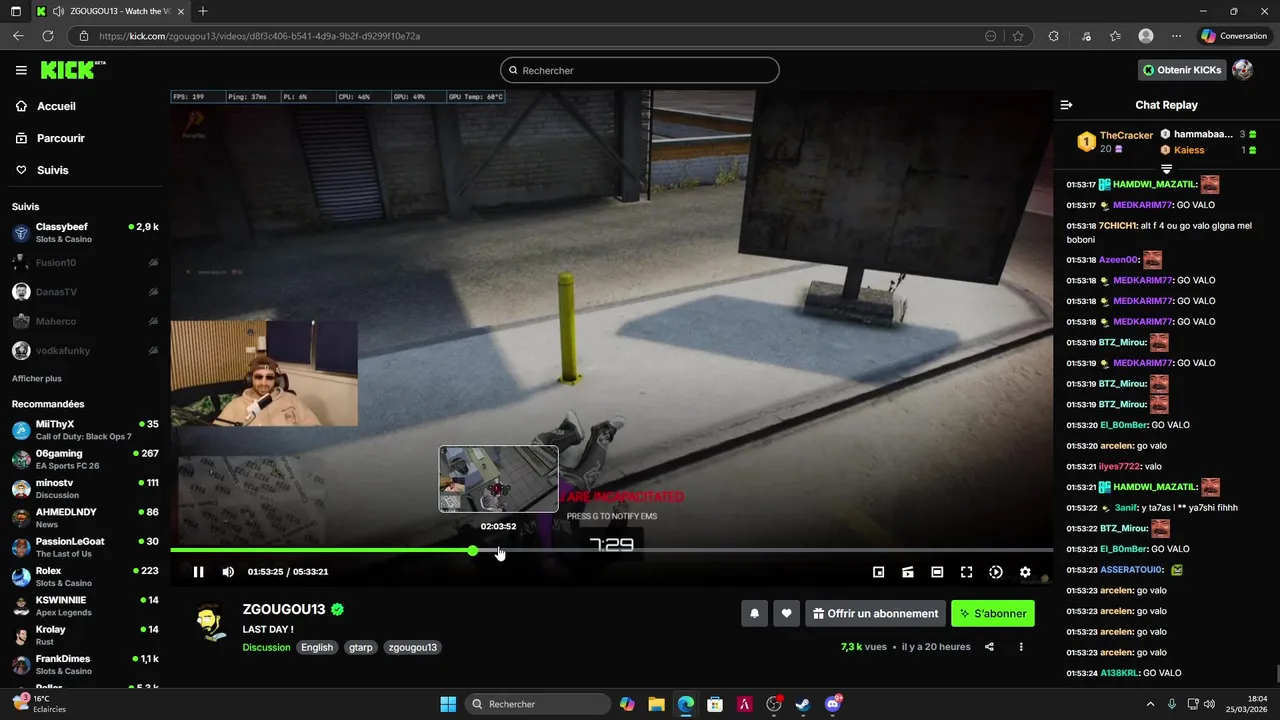Viewport: 1280px width, 720px height.
Task: Open the Discussion category link
Action: point(266,647)
